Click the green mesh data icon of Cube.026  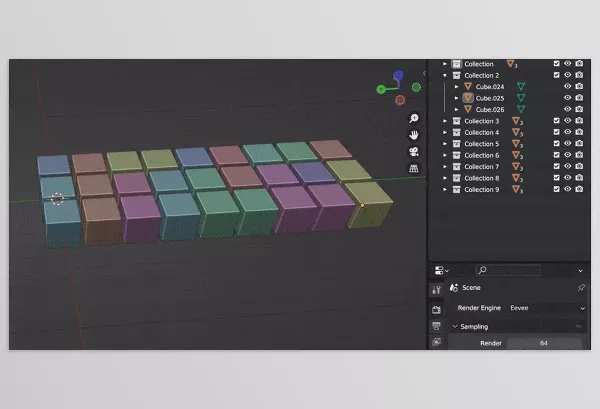521,109
